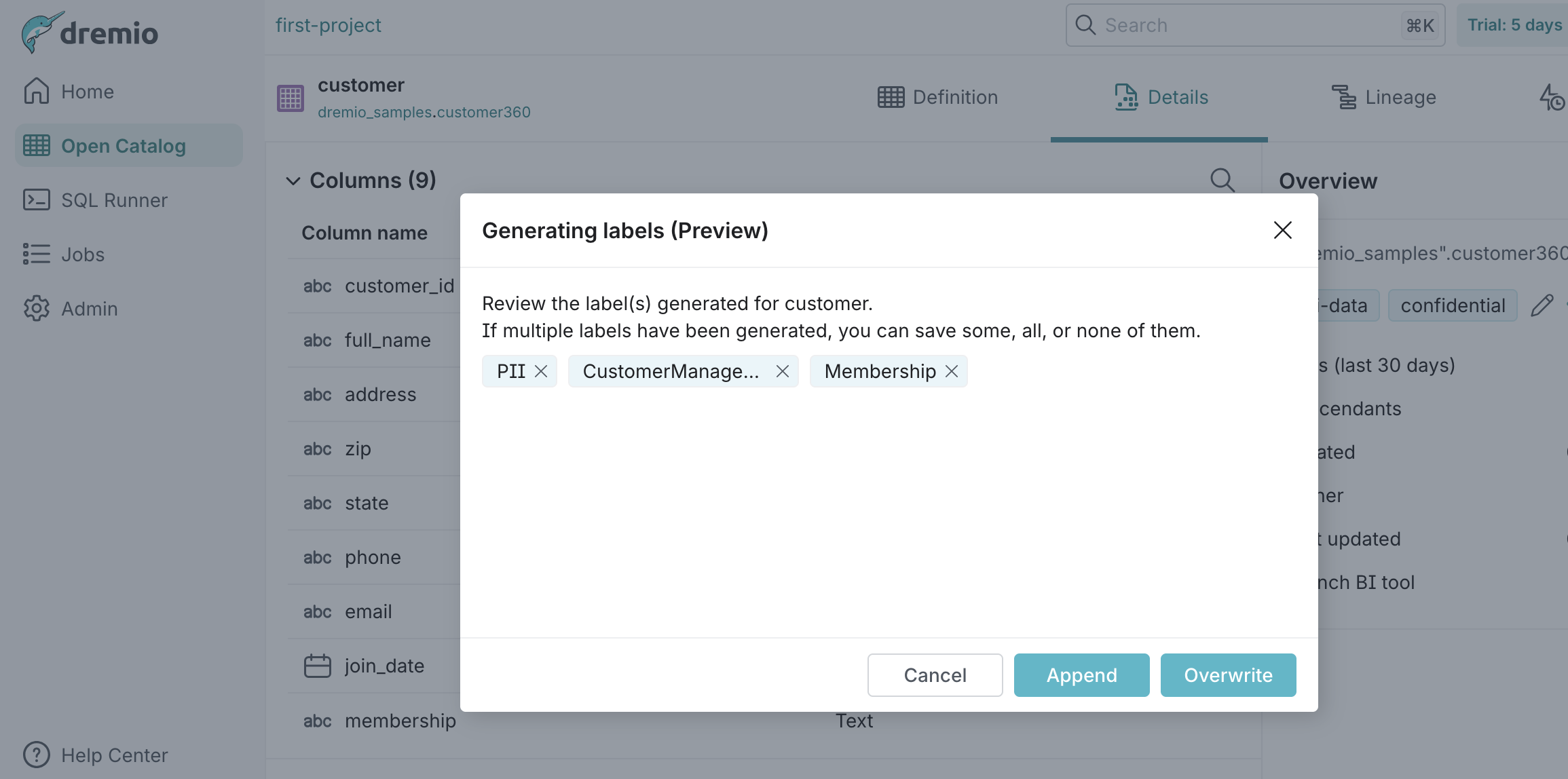
Task: Remove the PII generated label
Action: coord(541,371)
